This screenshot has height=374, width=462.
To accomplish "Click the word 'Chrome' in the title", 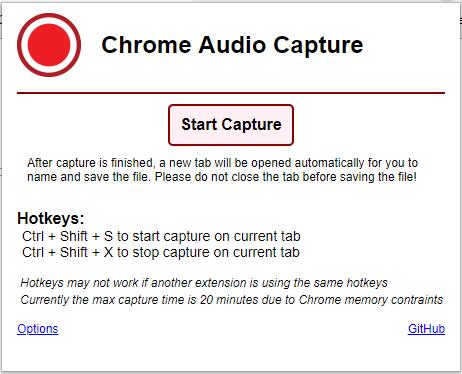I will click(146, 45).
